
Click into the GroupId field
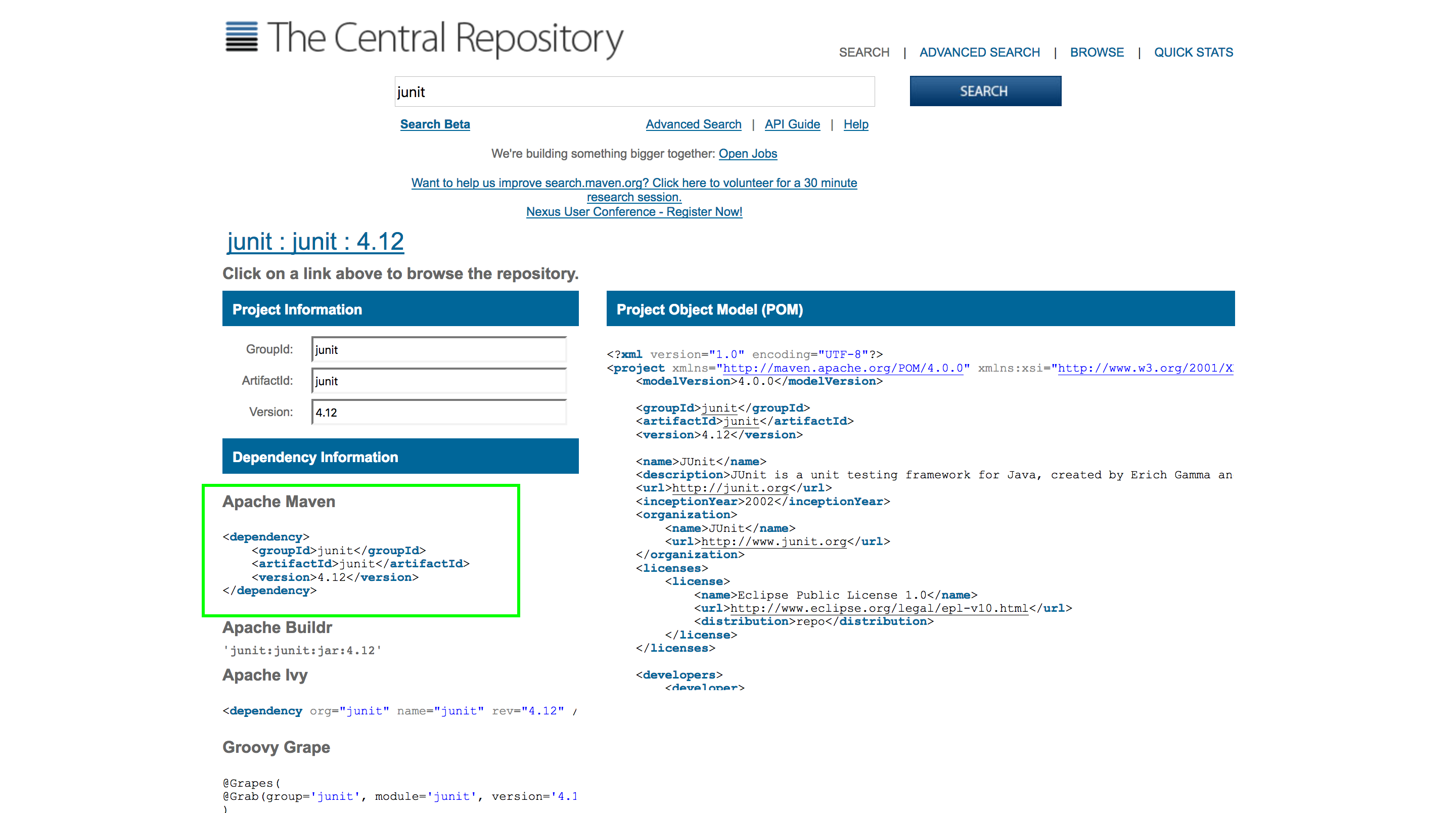pos(439,349)
